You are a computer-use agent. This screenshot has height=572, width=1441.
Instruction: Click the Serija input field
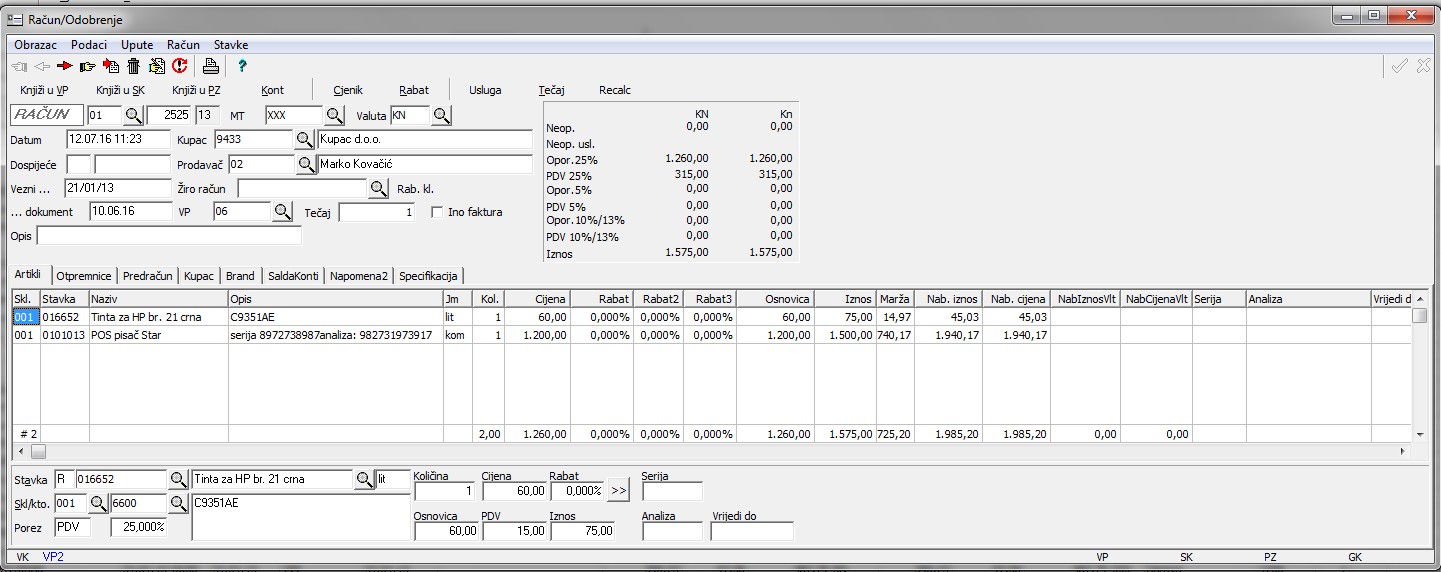point(672,491)
